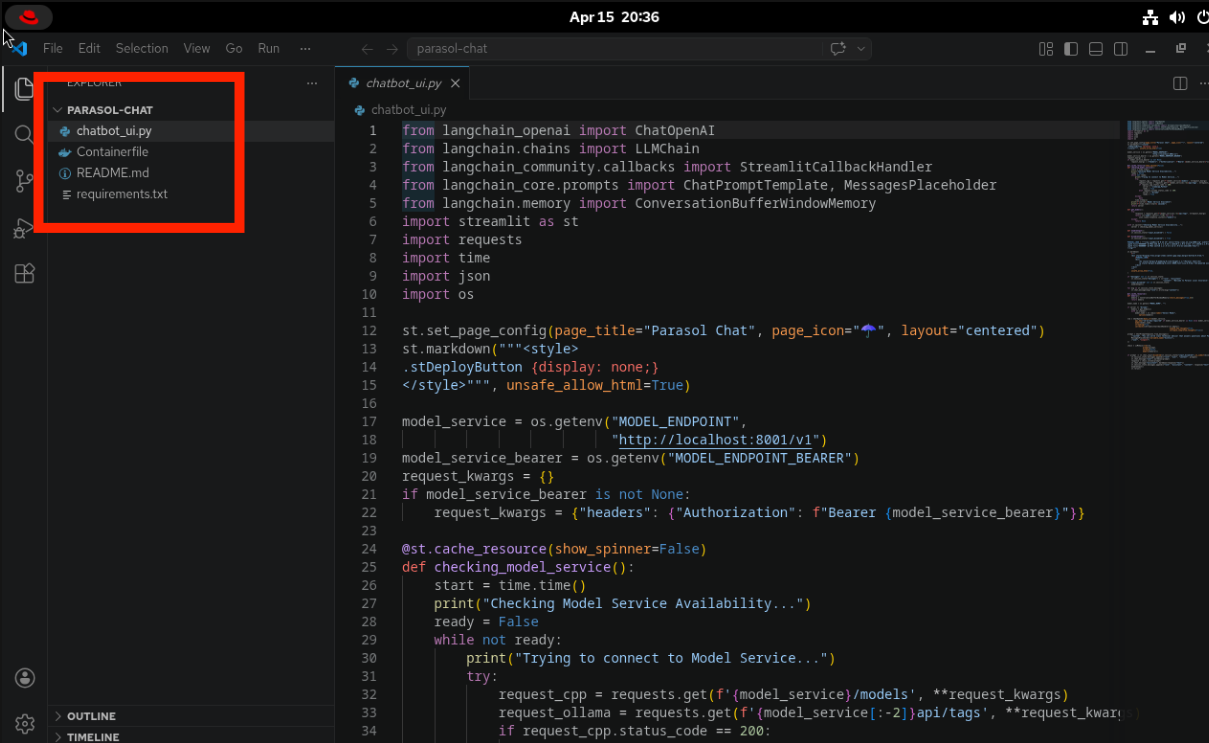Viewport: 1209px width, 743px height.
Task: Open the Copilot chat icon
Action: 838,48
